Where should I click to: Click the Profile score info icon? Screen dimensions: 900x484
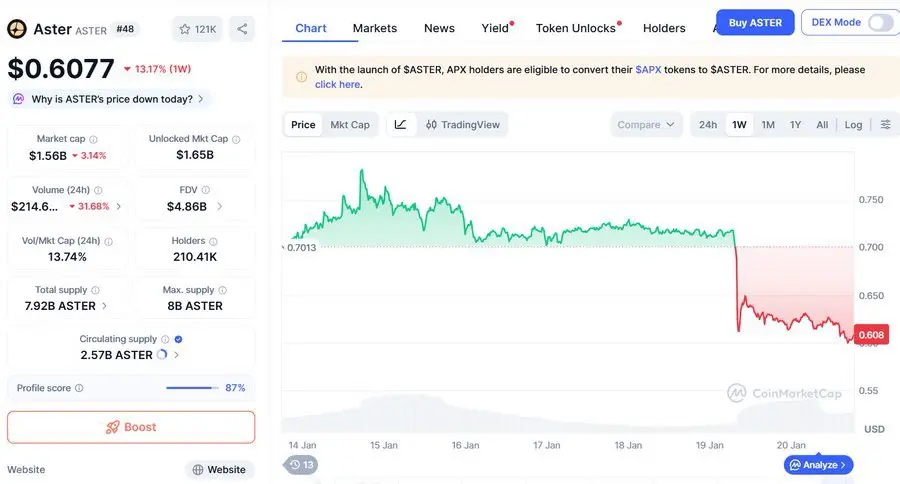click(x=79, y=388)
